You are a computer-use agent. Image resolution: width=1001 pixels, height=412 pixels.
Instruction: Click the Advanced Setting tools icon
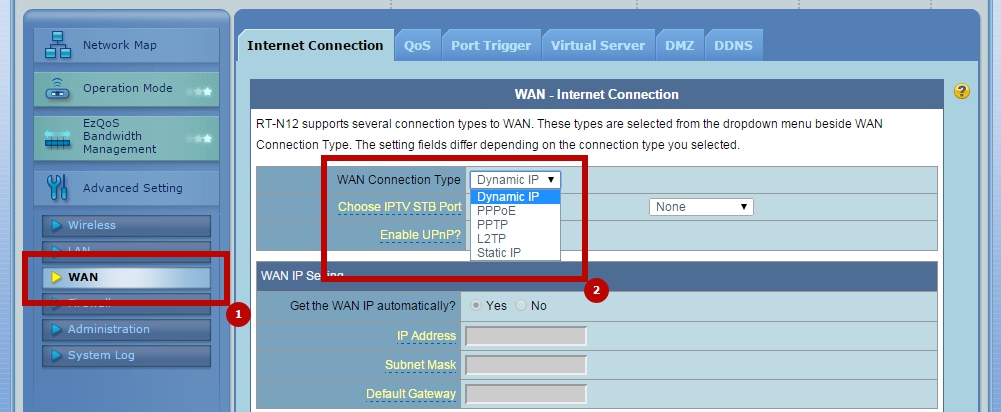point(57,187)
